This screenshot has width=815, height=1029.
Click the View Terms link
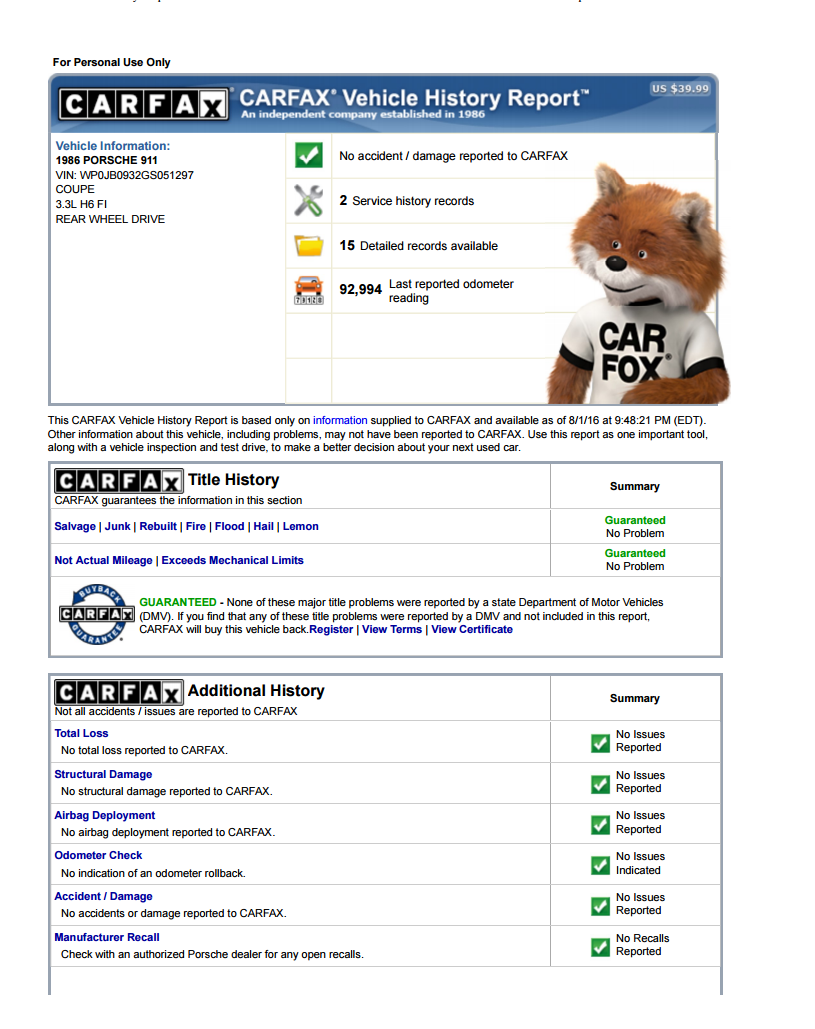pyautogui.click(x=392, y=629)
